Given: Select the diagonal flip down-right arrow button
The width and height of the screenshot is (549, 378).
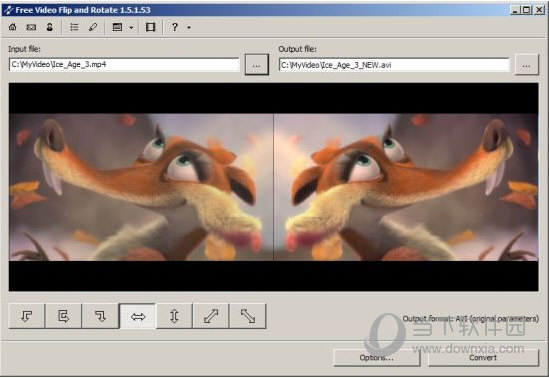Looking at the screenshot, I should pos(248,316).
